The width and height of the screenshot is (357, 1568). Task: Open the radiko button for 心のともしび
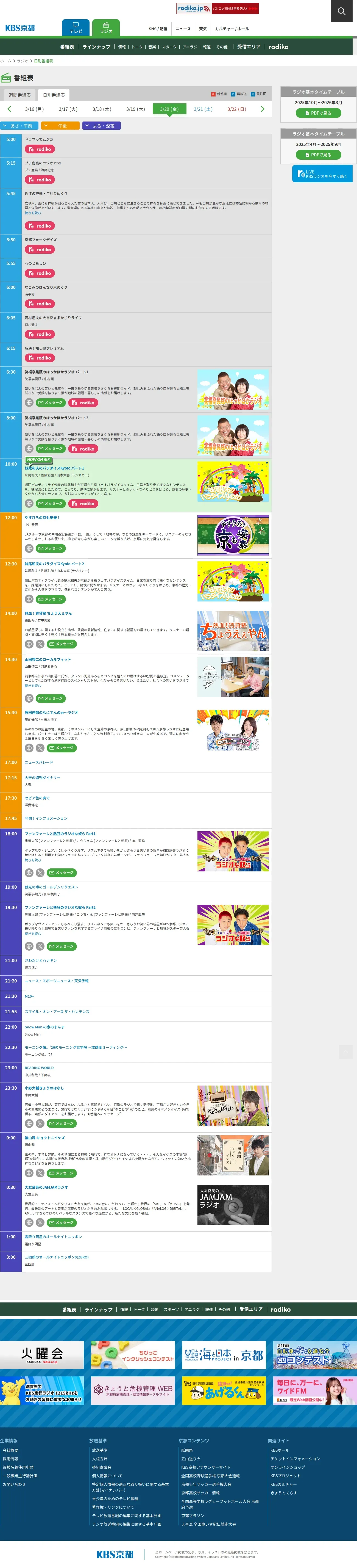click(x=40, y=273)
